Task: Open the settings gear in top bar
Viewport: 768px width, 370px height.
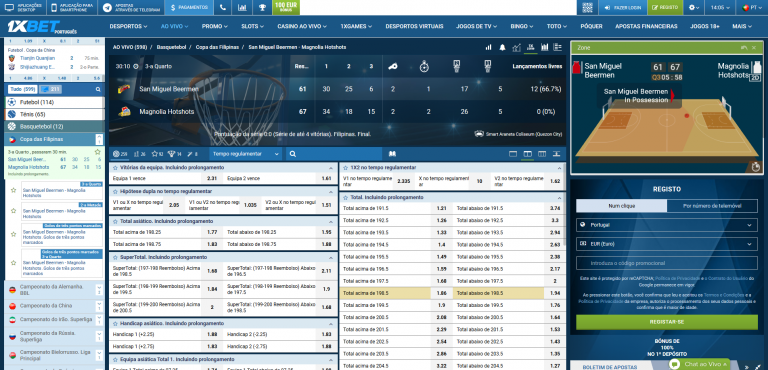Action: (x=692, y=7)
